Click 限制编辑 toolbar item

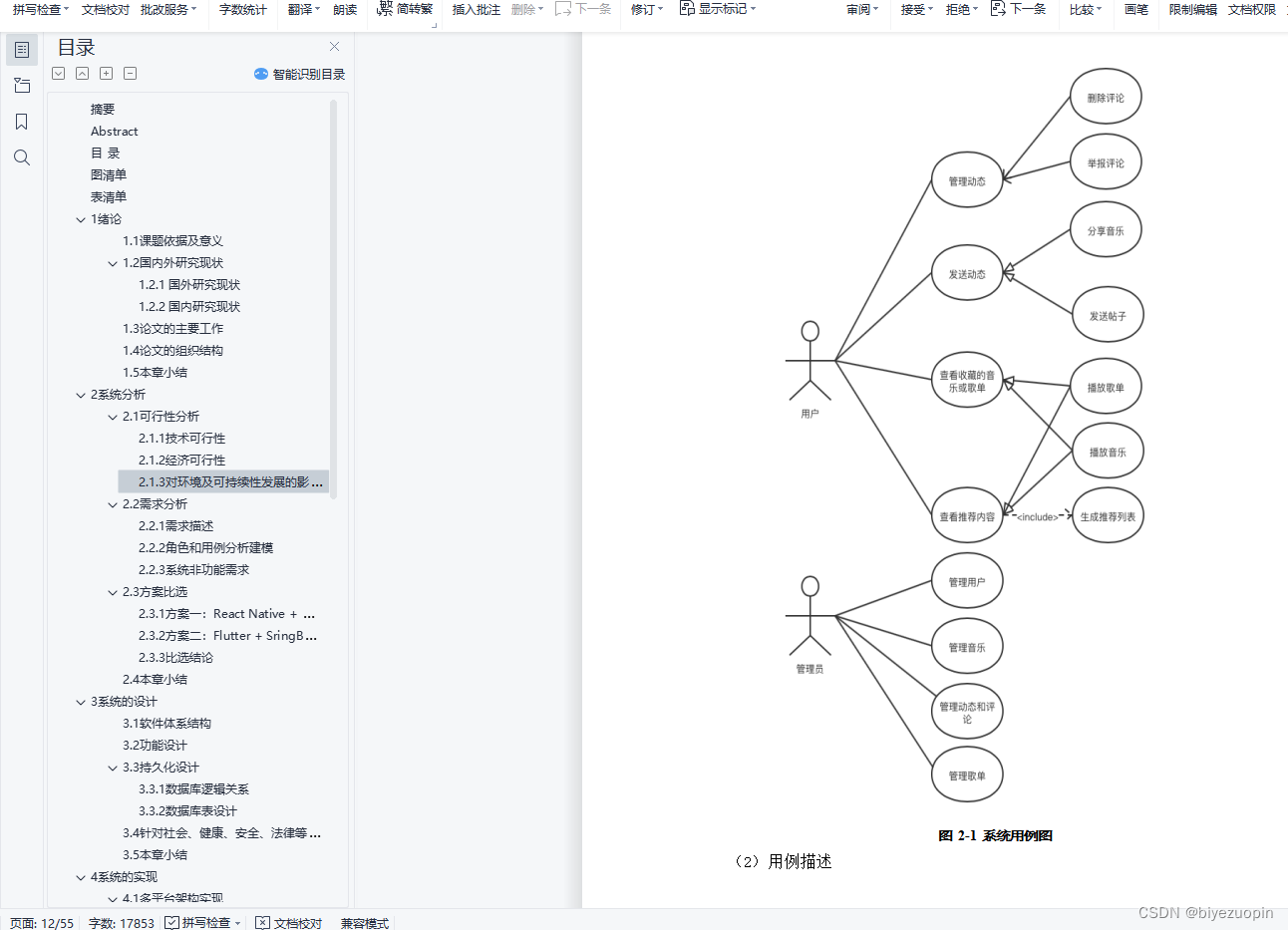coord(1193,9)
